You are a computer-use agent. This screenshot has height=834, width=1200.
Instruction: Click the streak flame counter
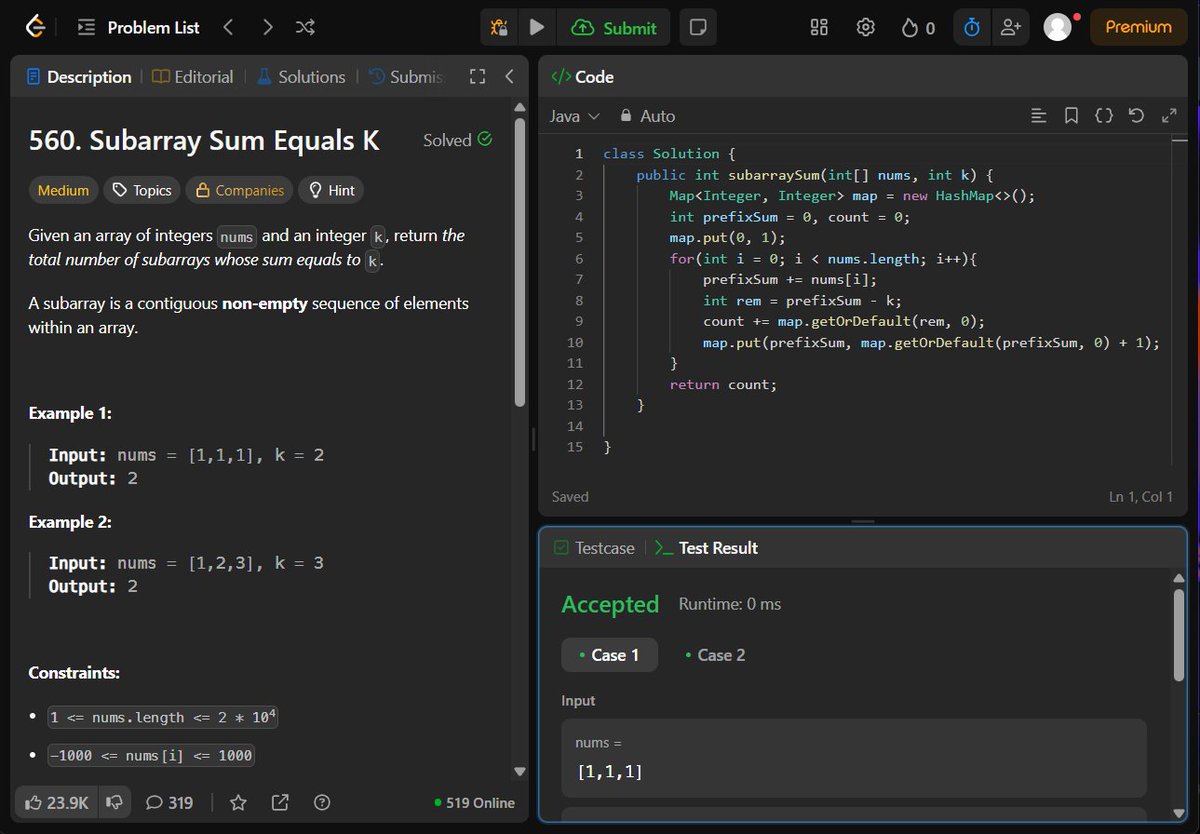point(918,28)
